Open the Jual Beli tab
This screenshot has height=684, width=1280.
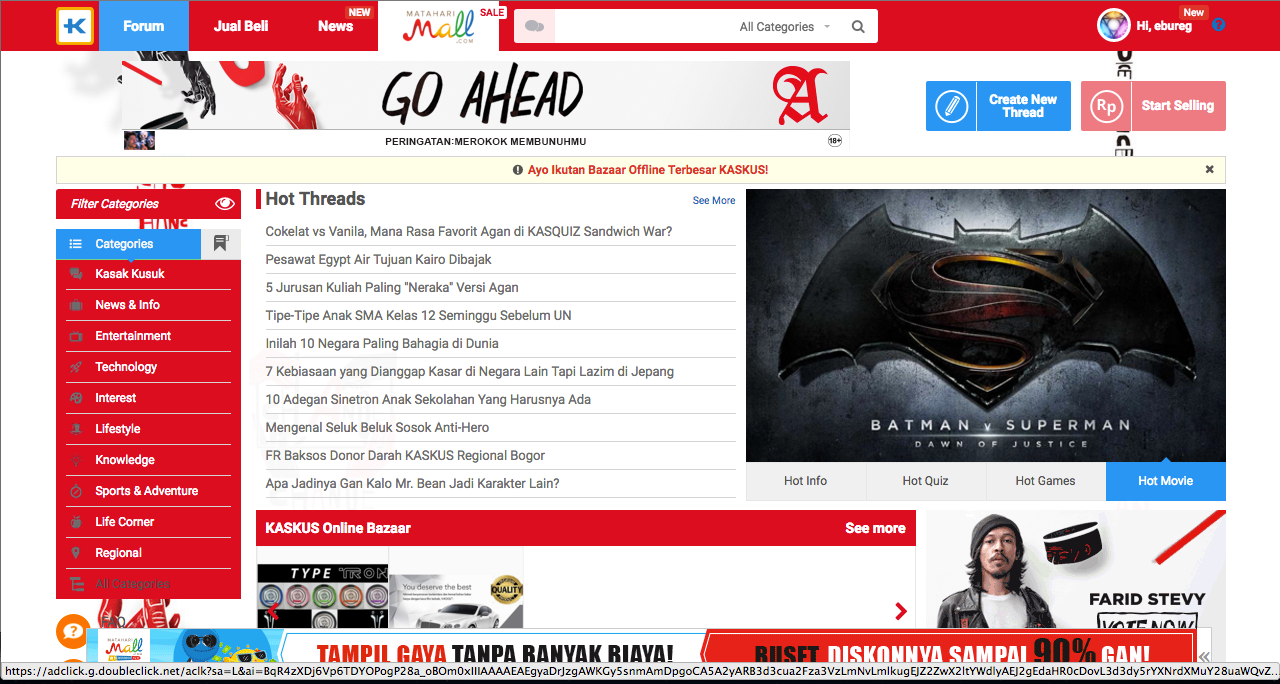coord(241,26)
